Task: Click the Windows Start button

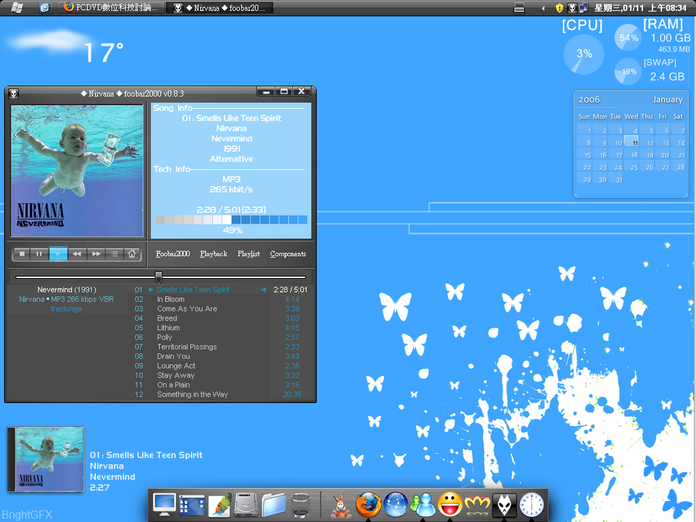Action: coord(16,8)
